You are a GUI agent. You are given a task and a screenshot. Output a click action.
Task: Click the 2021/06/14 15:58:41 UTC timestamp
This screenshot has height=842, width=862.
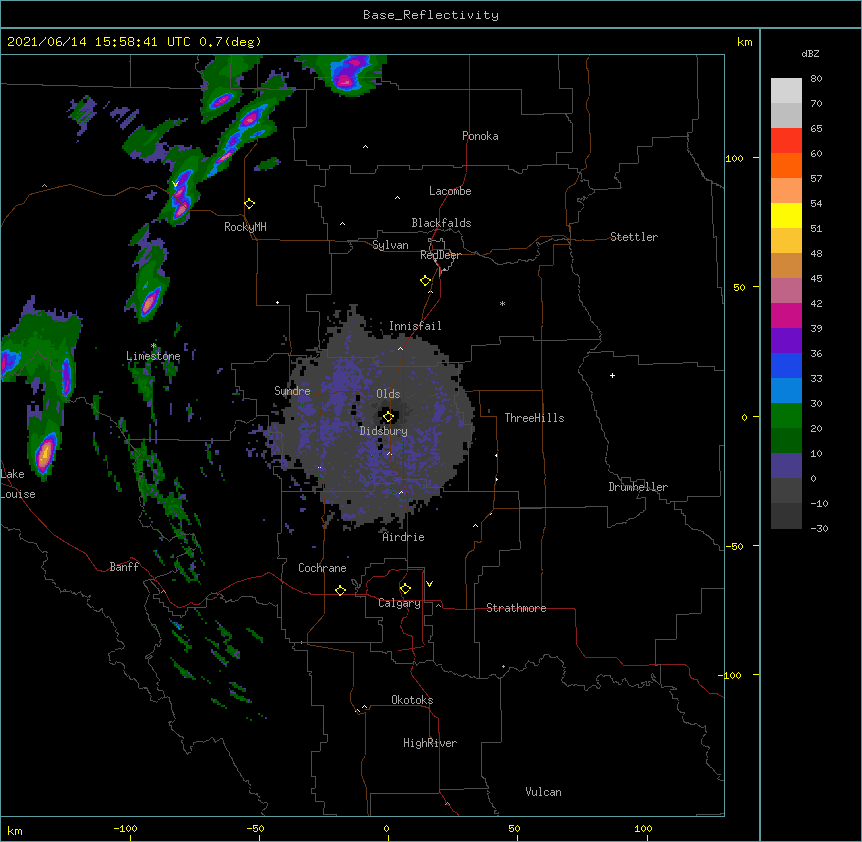click(x=99, y=42)
